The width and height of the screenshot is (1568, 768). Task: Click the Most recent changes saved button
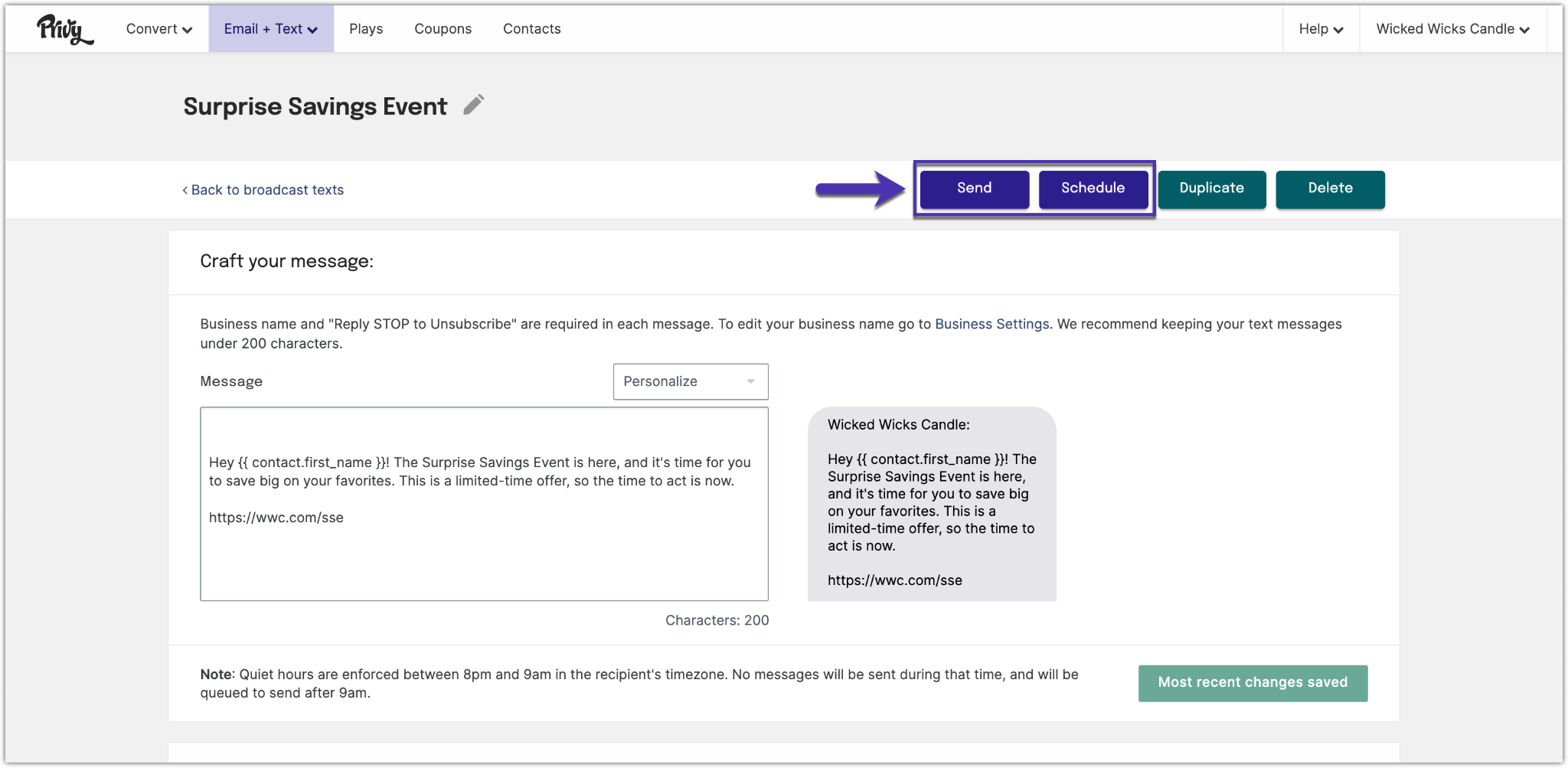[1253, 682]
